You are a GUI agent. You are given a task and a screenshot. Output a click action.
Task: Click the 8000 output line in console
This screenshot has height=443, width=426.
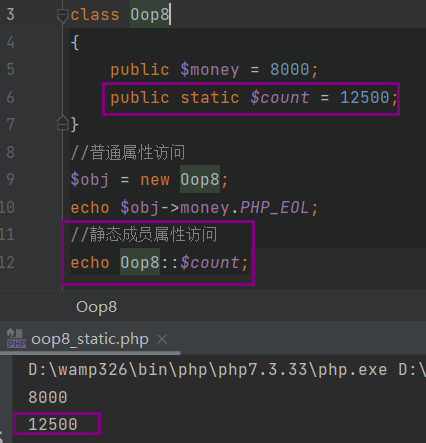(48, 397)
